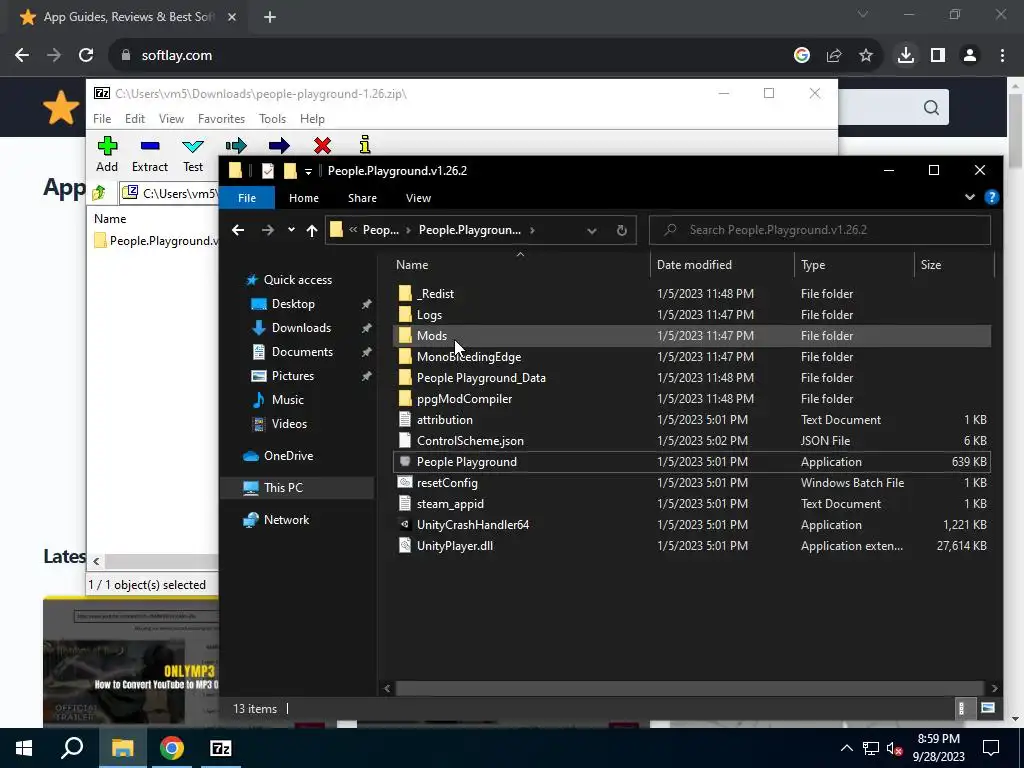Select resetConfig batch file
This screenshot has height=768, width=1024.
pyautogui.click(x=692, y=483)
